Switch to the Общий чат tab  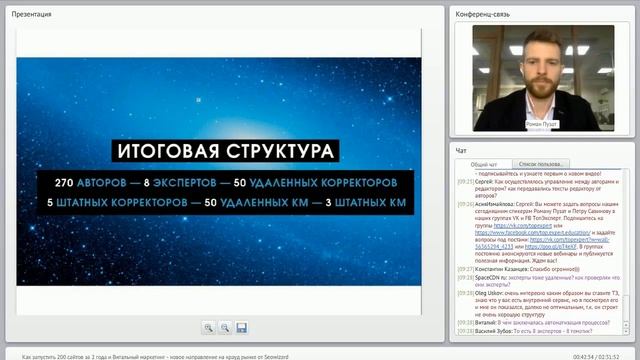pyautogui.click(x=484, y=164)
